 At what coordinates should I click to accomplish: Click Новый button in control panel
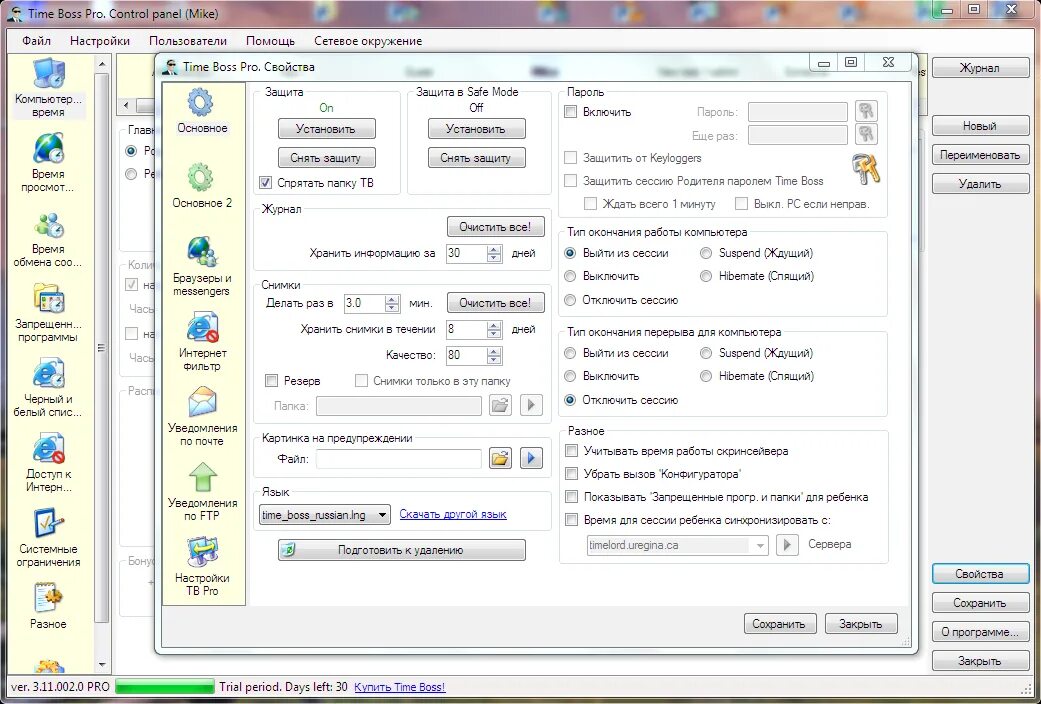point(980,126)
